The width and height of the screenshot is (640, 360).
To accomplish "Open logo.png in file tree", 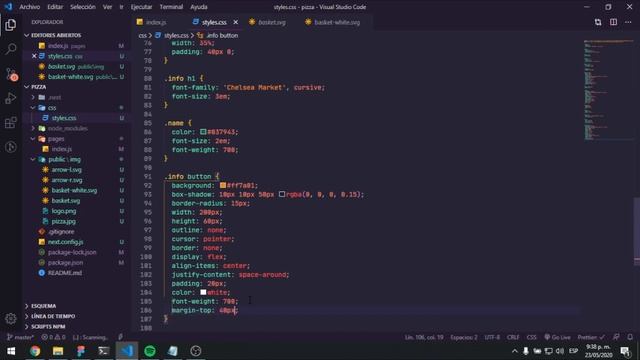I will click(64, 211).
